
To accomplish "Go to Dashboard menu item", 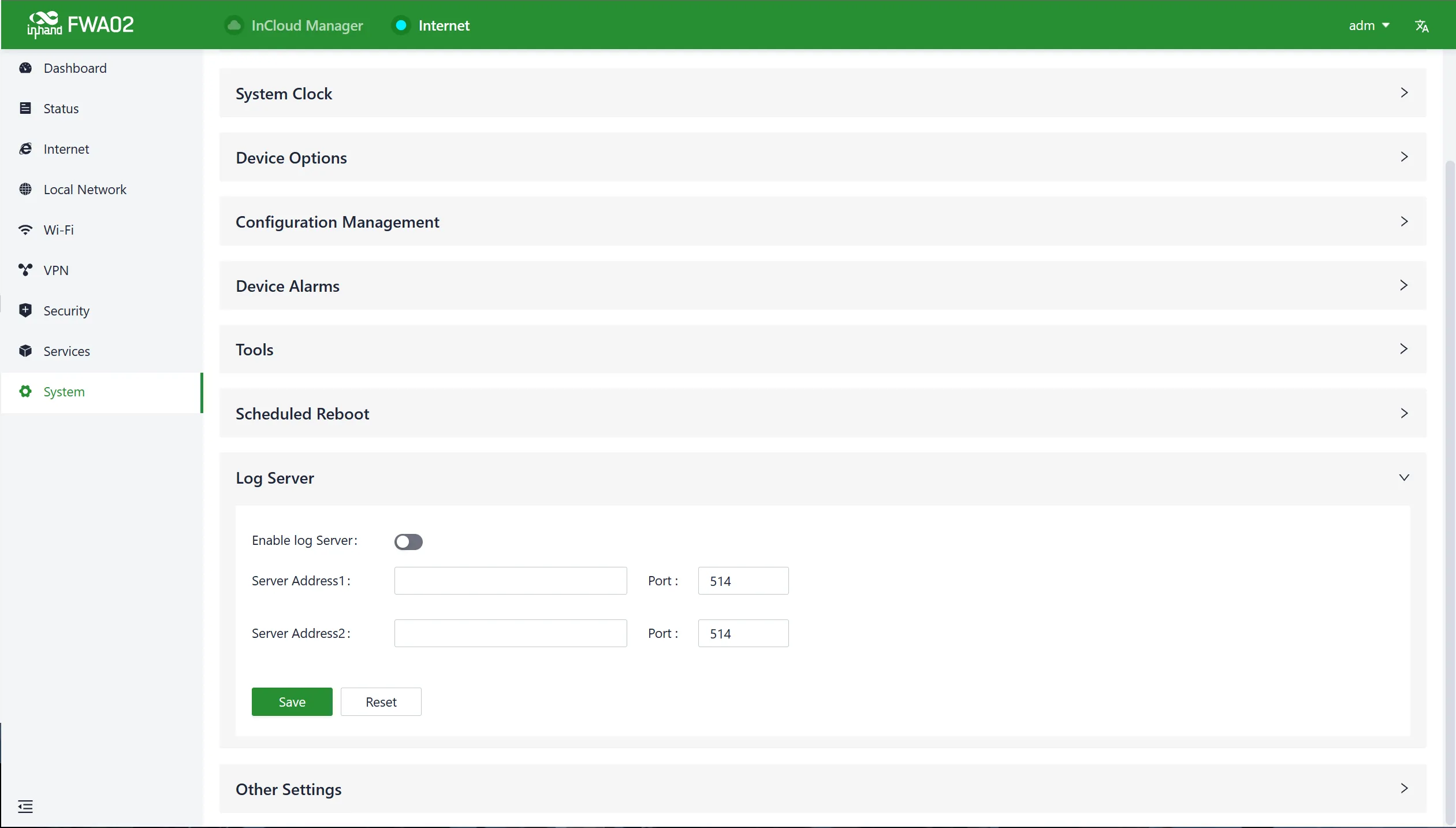I will 102,68.
